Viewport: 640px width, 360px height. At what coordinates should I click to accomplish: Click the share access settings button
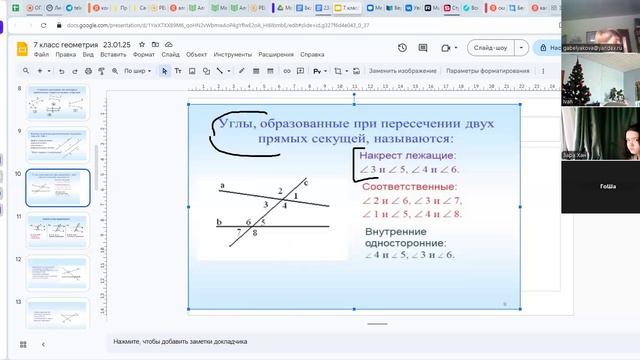click(548, 48)
